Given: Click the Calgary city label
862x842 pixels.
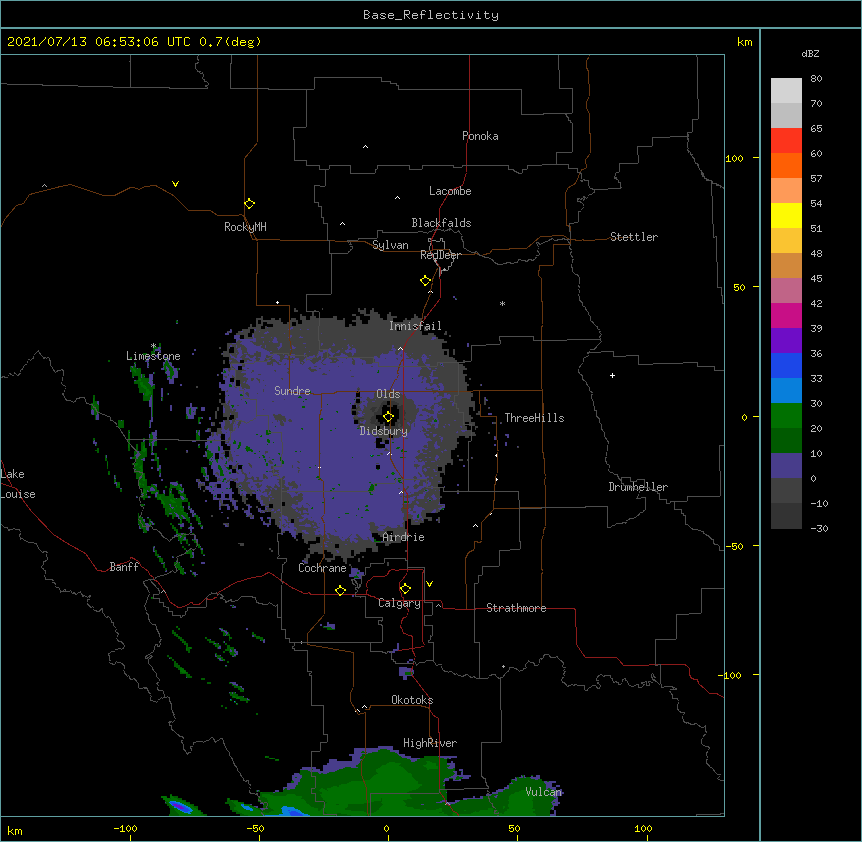Looking at the screenshot, I should coord(400,603).
